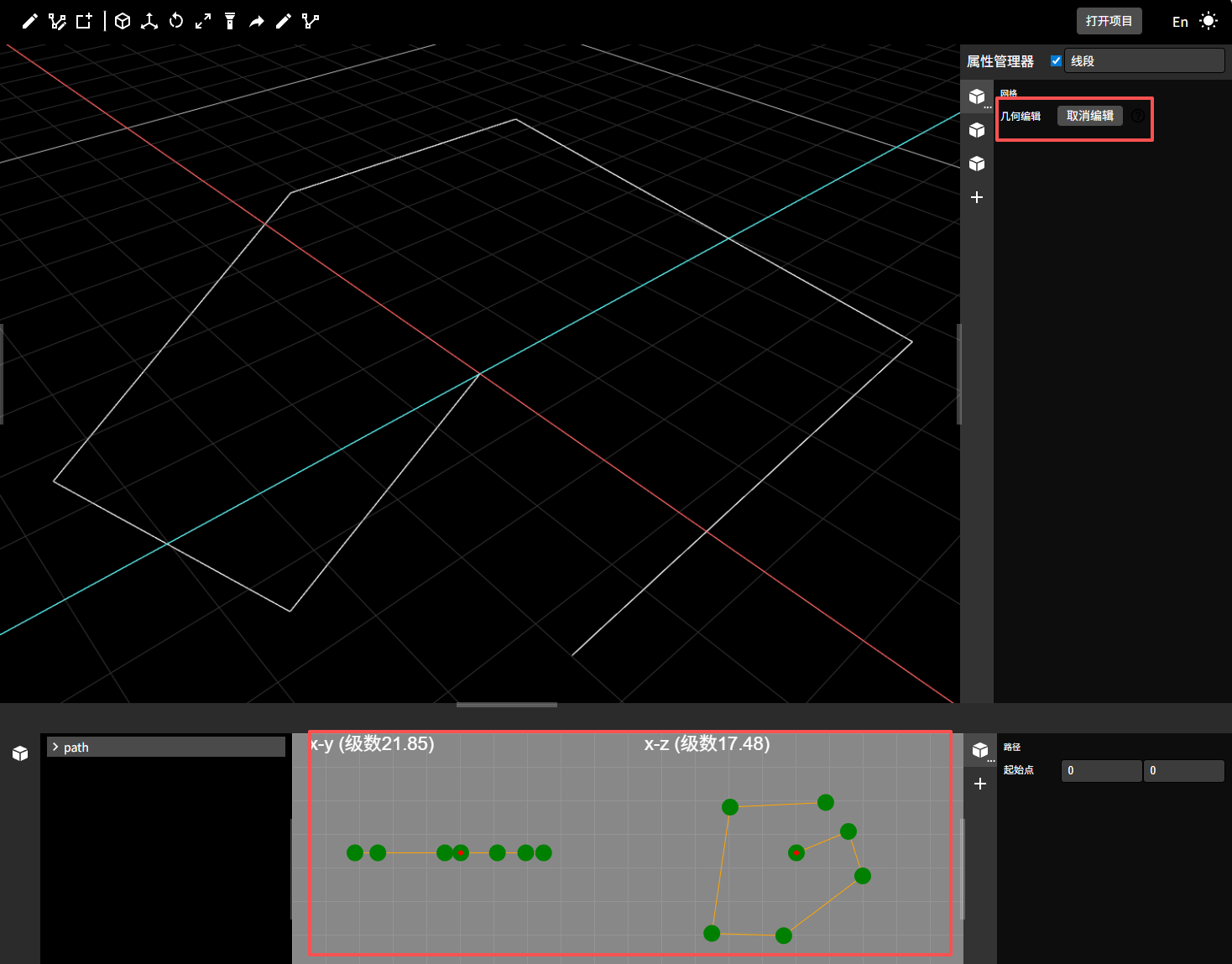Click the x-z (级数17.48) view label
The width and height of the screenshot is (1232, 964).
707,744
